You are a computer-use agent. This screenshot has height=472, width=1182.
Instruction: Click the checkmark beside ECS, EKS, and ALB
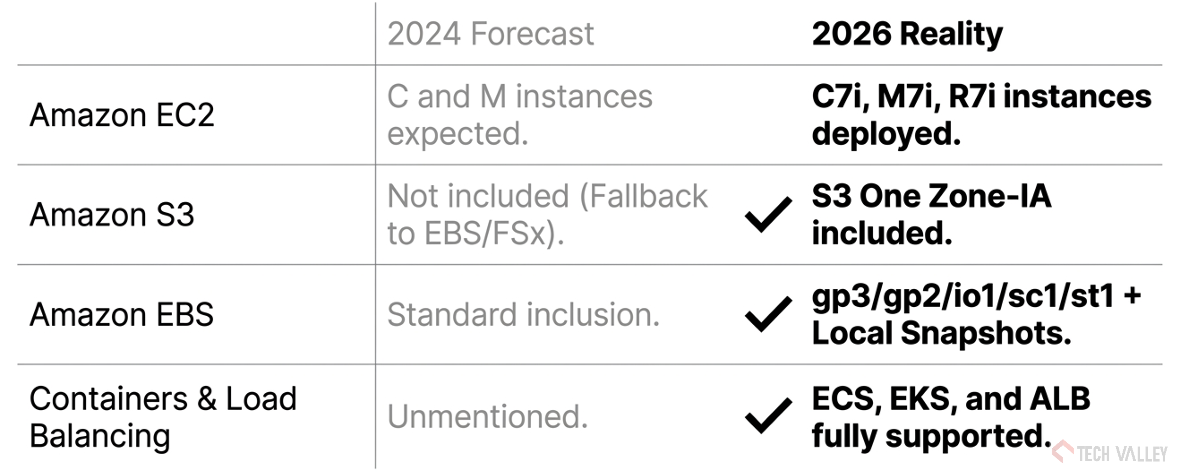click(768, 415)
